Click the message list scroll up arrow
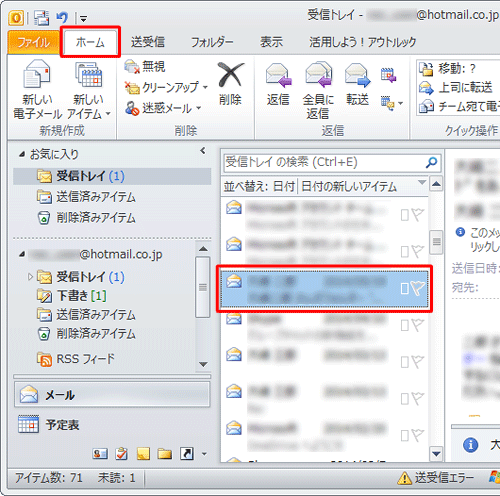500x496 pixels. (x=436, y=184)
